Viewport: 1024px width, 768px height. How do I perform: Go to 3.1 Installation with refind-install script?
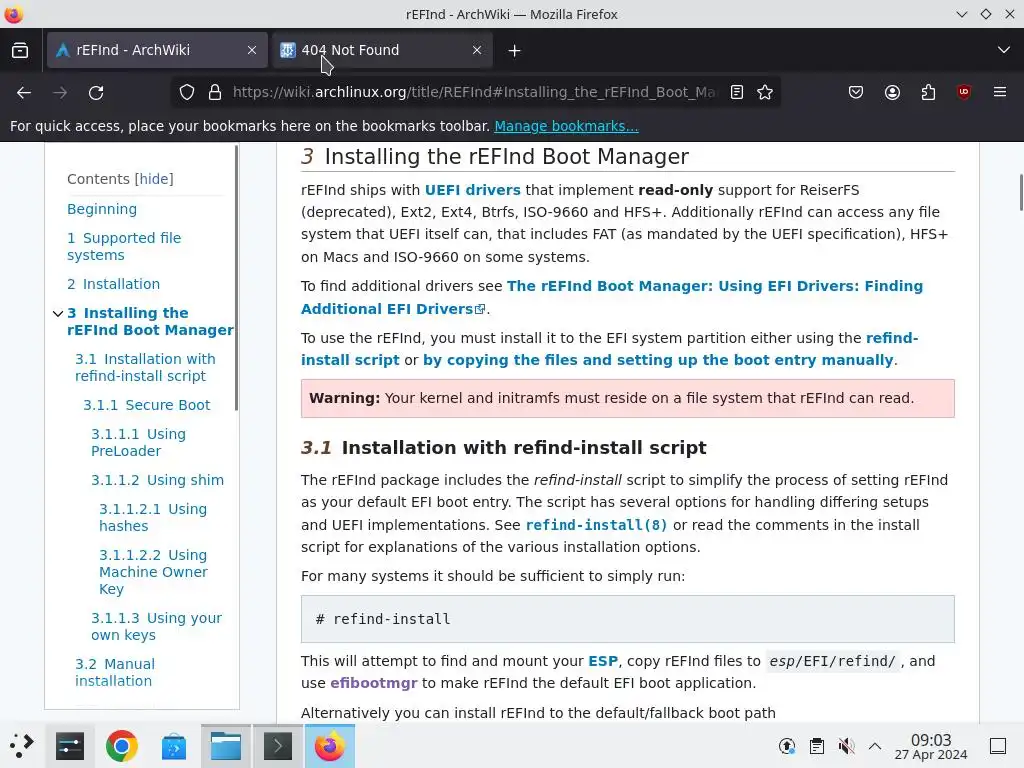[145, 368]
